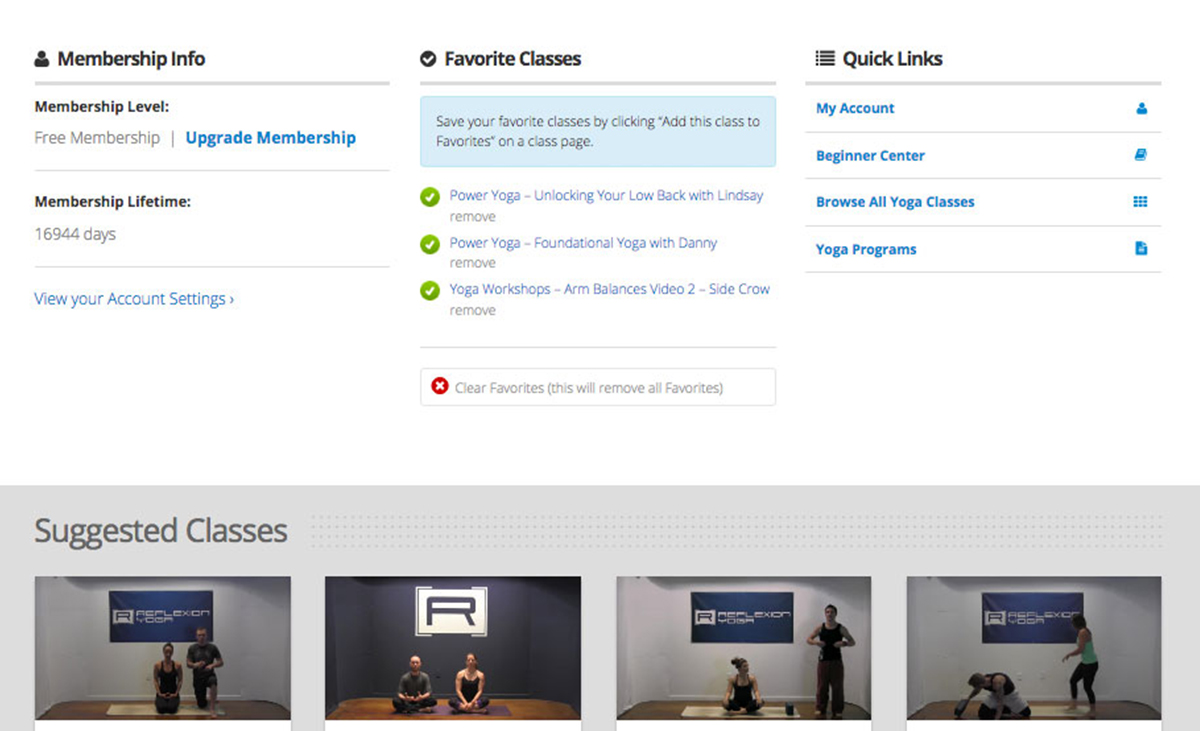Browse All Yoga Classes
Viewport: 1200px width, 731px height.
895,202
